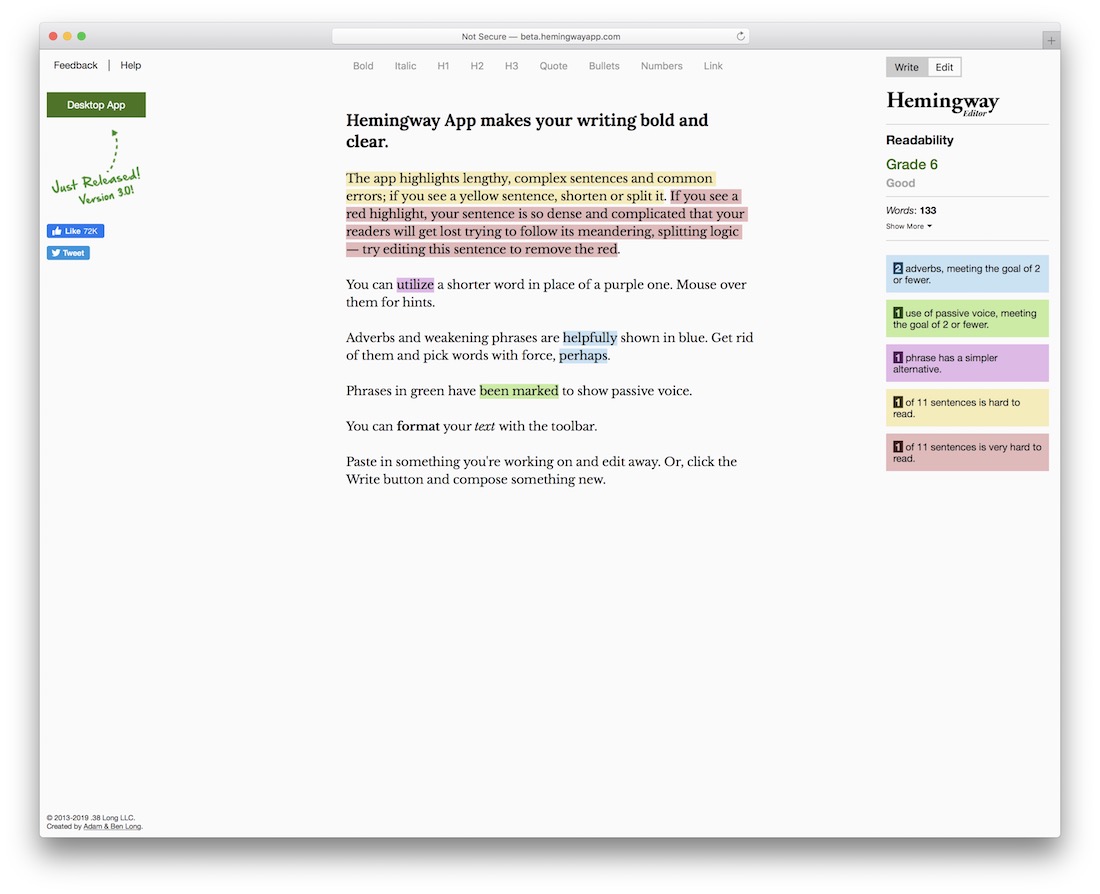Click the yellow highlighted sentence
Image resolution: width=1100 pixels, height=894 pixels.
click(530, 187)
